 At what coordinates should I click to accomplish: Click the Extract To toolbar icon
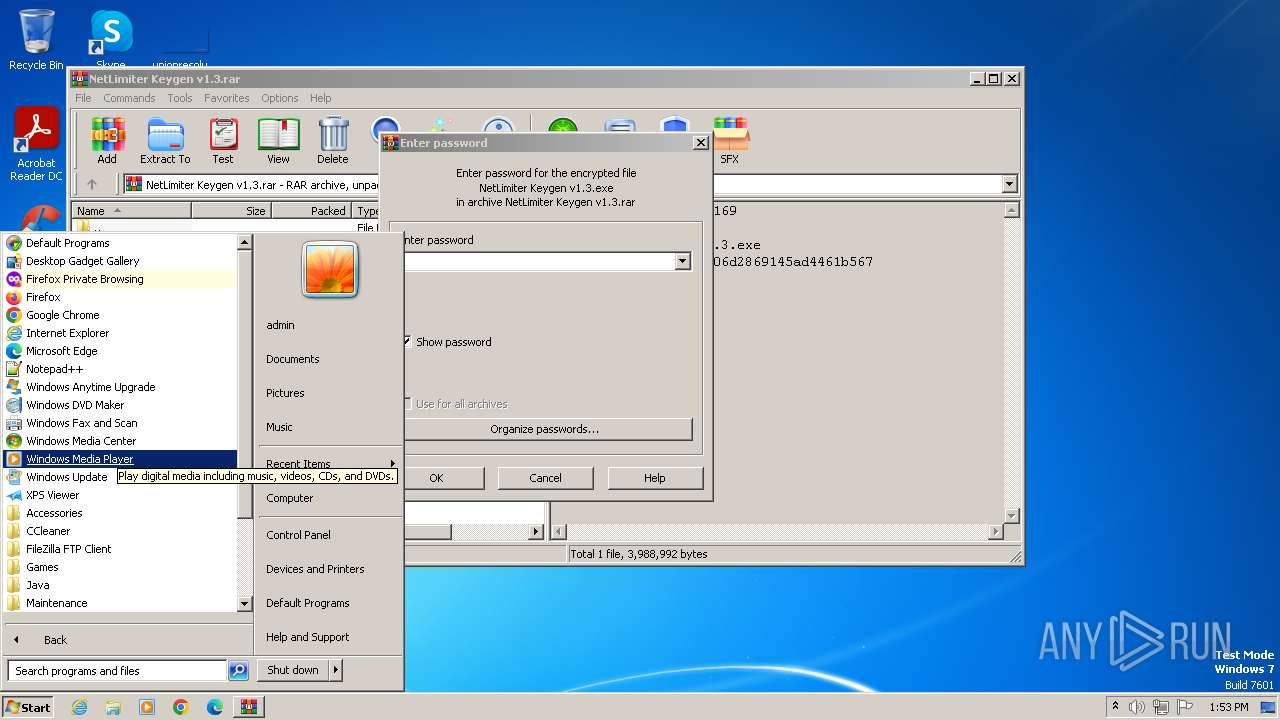coord(165,141)
